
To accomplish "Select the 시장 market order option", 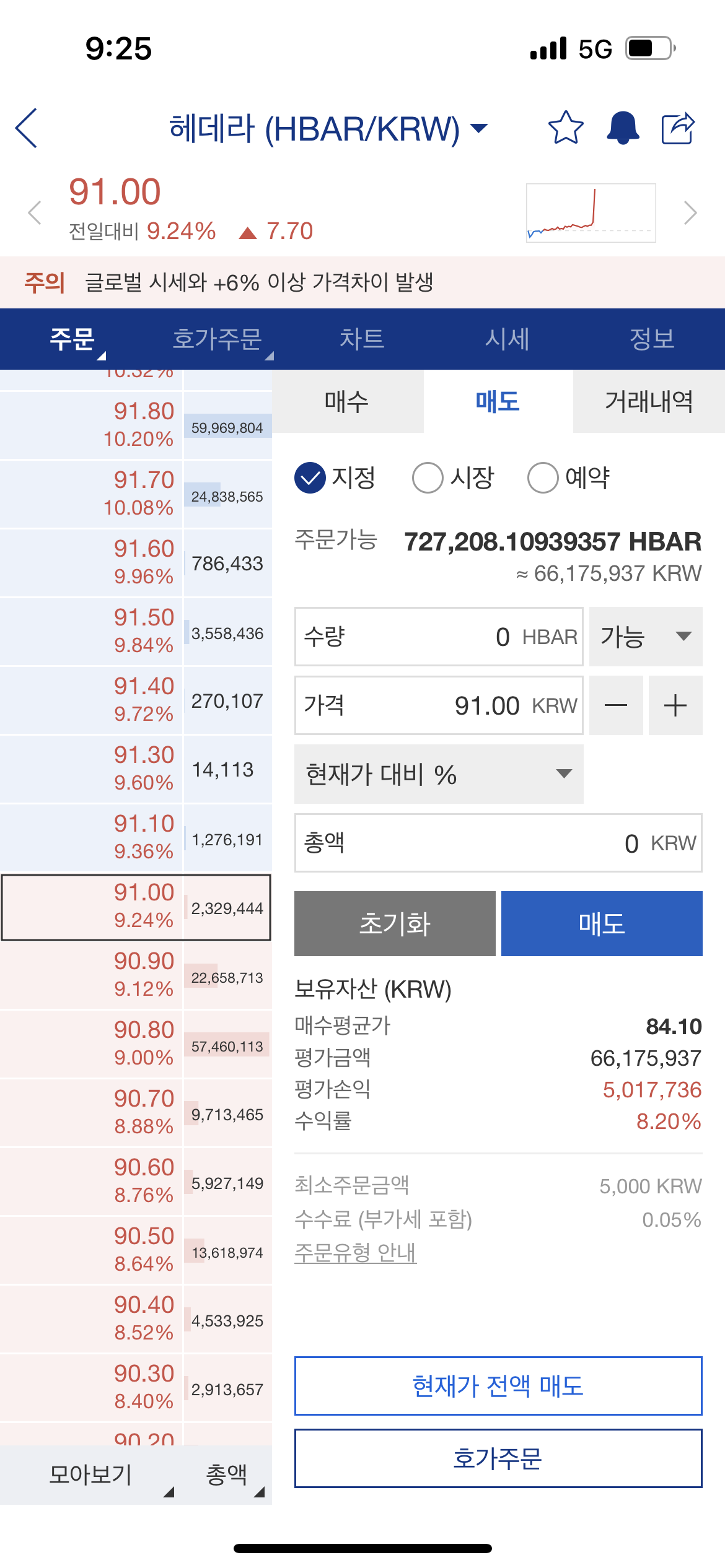I will click(453, 478).
